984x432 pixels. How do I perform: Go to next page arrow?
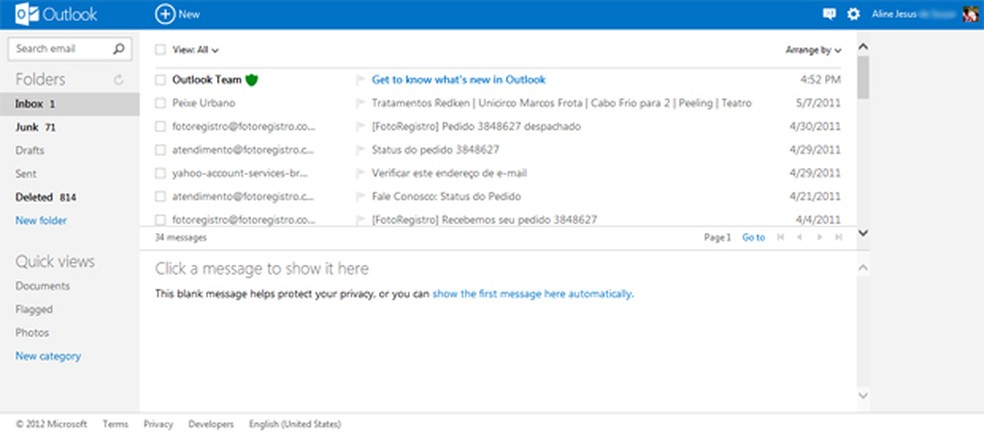click(x=819, y=237)
